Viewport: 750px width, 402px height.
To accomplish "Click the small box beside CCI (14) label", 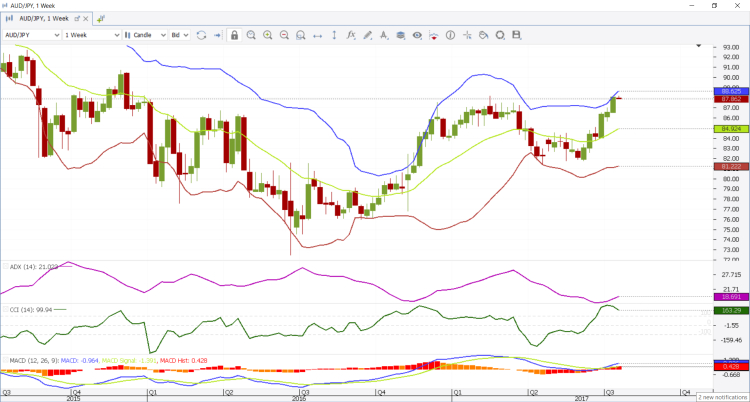I will click(x=5, y=310).
